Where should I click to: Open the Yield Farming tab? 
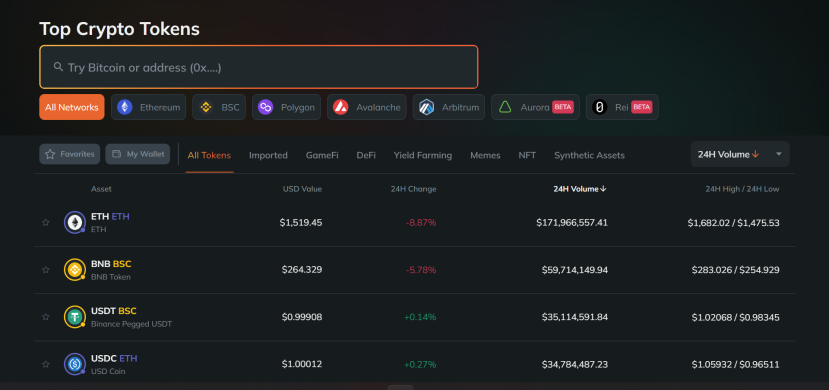(422, 155)
